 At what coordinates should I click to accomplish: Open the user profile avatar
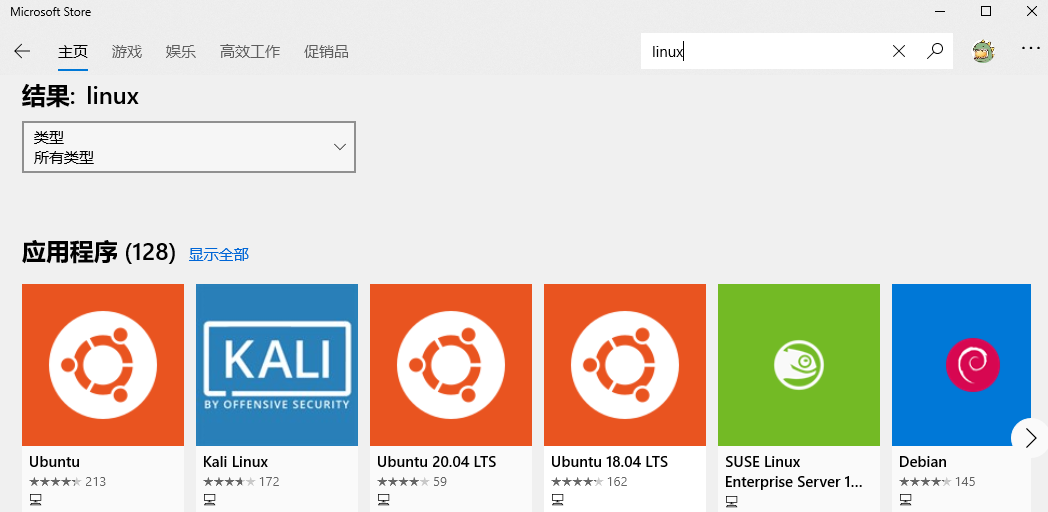pyautogui.click(x=983, y=51)
